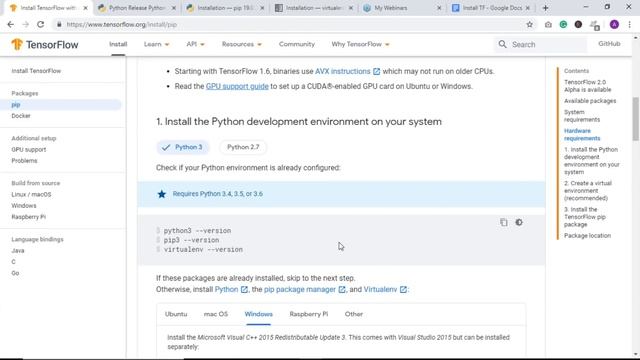640x360 pixels.
Task: Switch to My Webinars browser tab
Action: point(402,8)
